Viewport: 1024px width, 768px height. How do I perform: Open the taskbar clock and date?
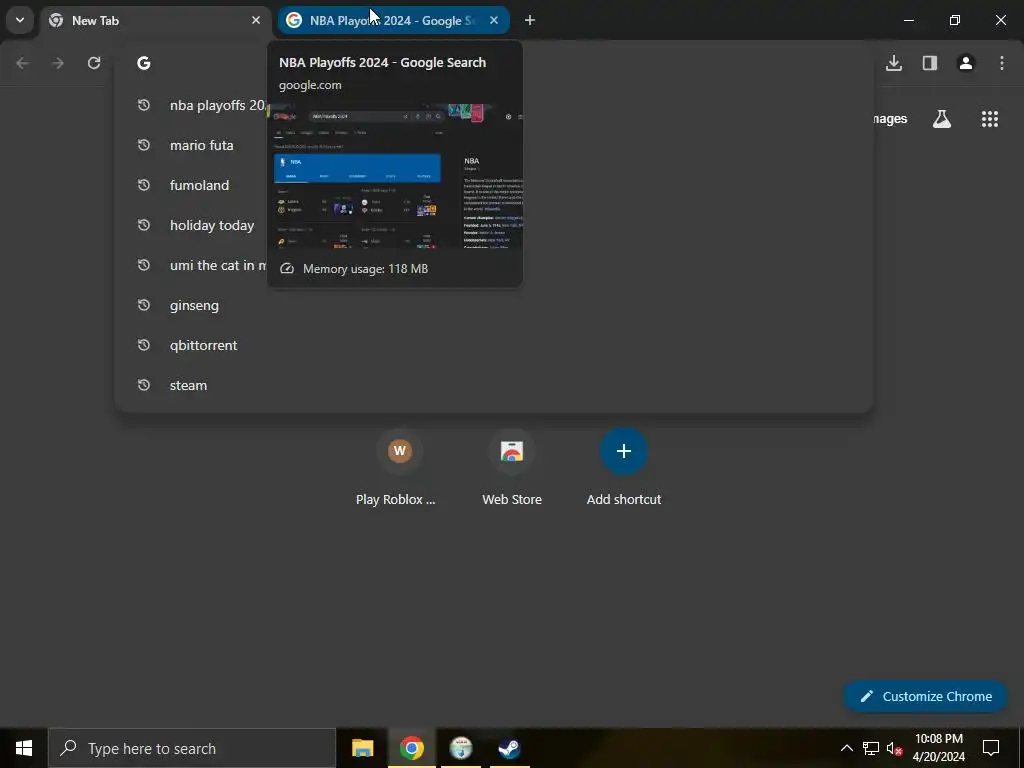coord(938,748)
